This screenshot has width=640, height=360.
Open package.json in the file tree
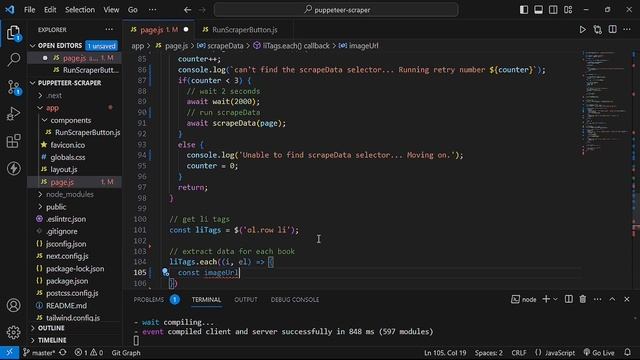coord(67,281)
